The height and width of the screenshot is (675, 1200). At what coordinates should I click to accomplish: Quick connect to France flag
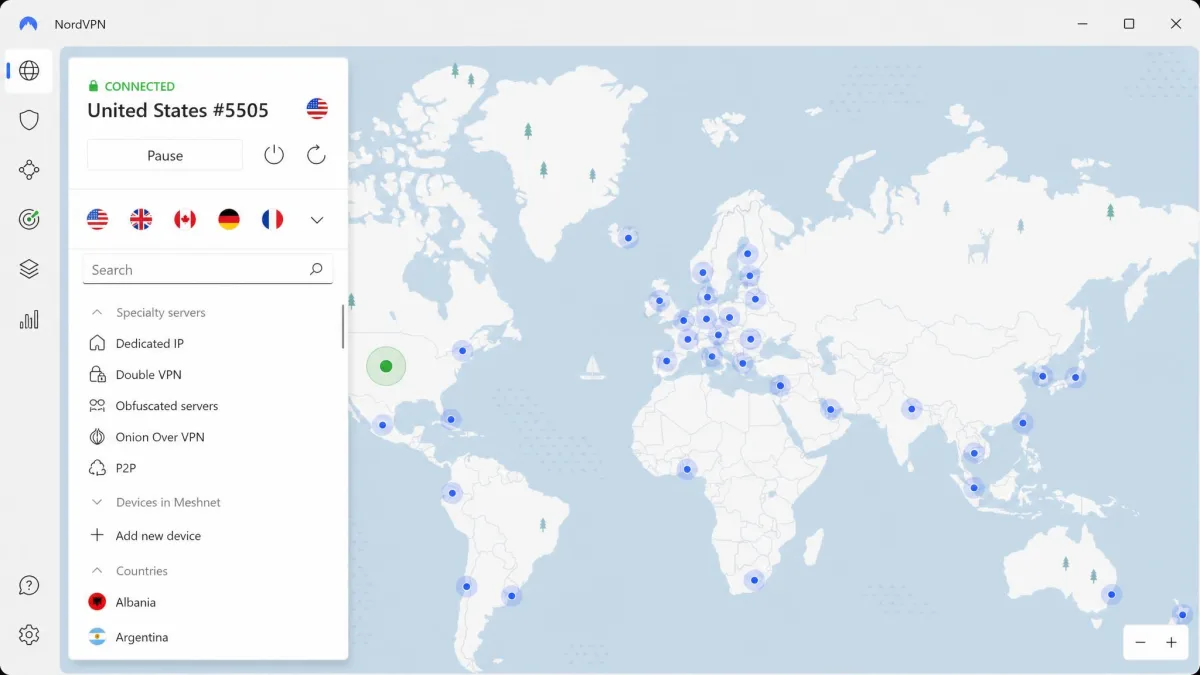[272, 219]
